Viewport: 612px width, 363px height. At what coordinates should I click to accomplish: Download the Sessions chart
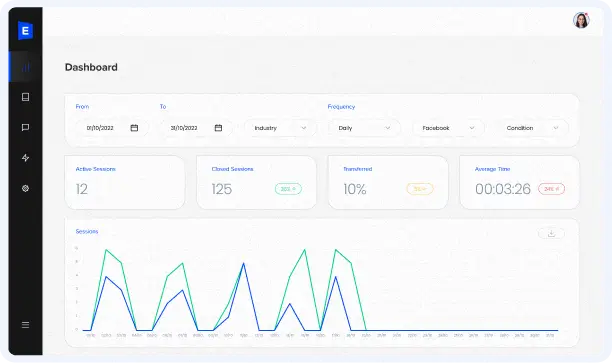click(551, 233)
